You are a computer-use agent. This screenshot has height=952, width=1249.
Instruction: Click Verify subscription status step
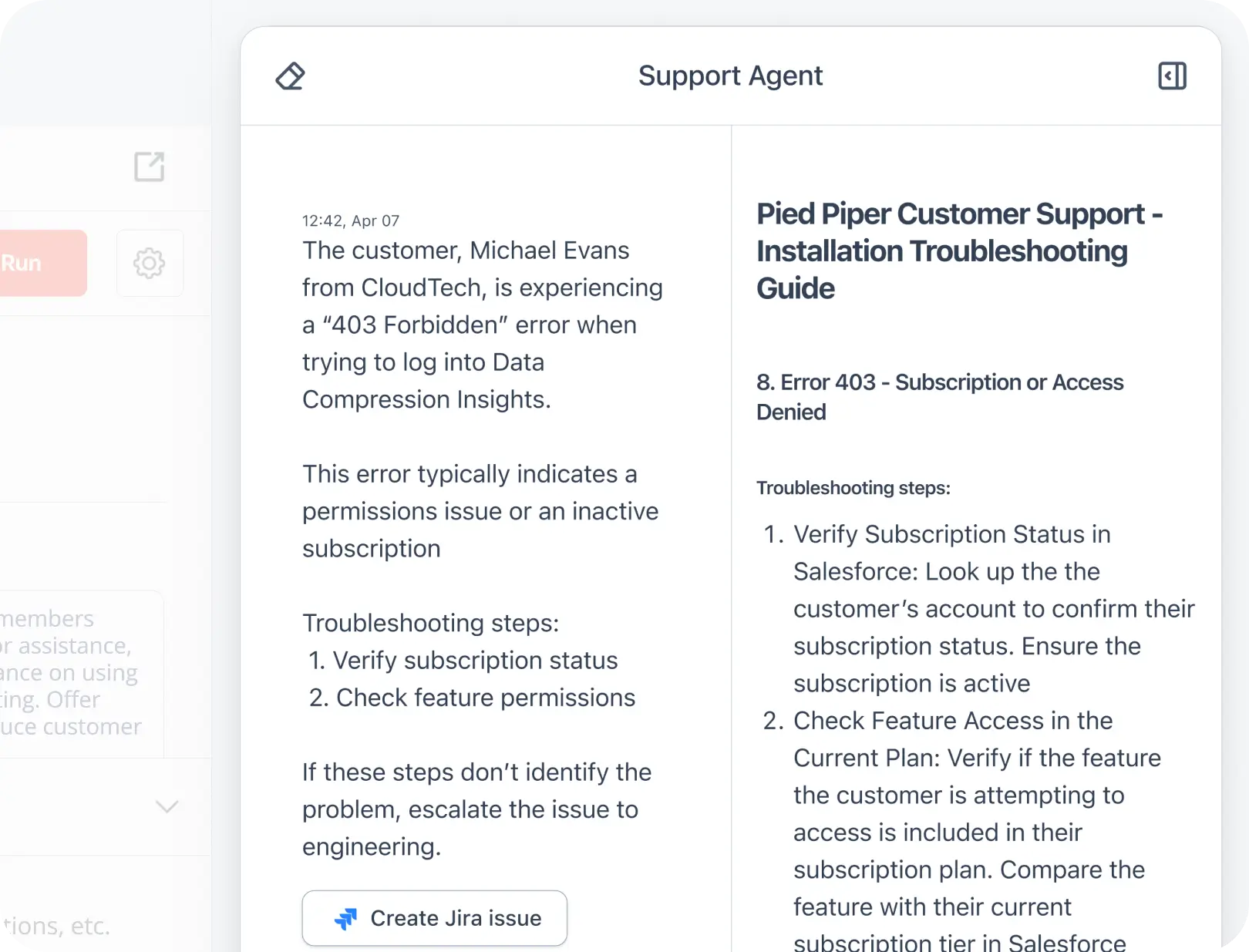[463, 661]
